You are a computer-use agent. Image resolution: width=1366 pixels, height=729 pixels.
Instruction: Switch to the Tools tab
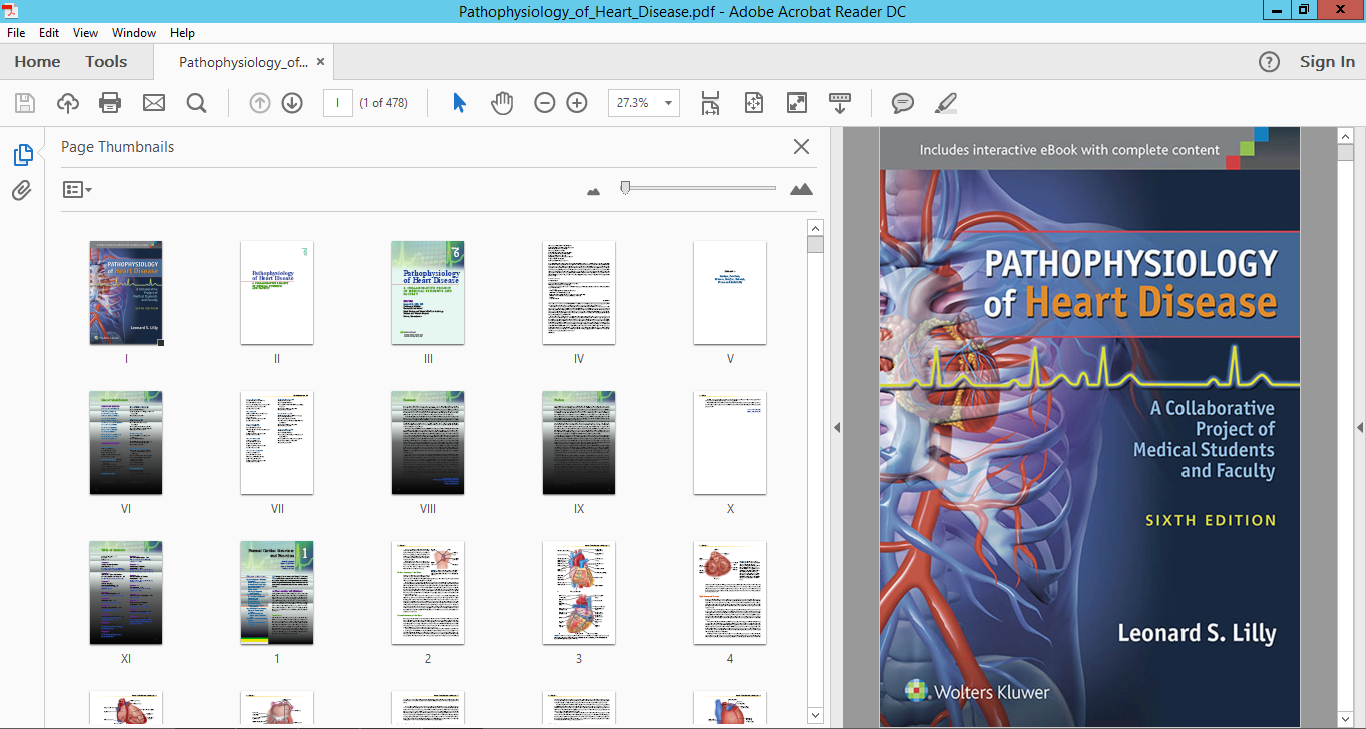click(x=106, y=62)
